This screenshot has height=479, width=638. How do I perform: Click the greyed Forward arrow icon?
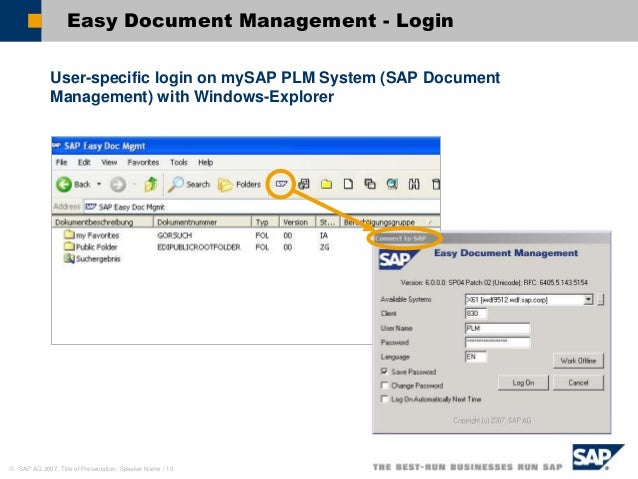[118, 184]
